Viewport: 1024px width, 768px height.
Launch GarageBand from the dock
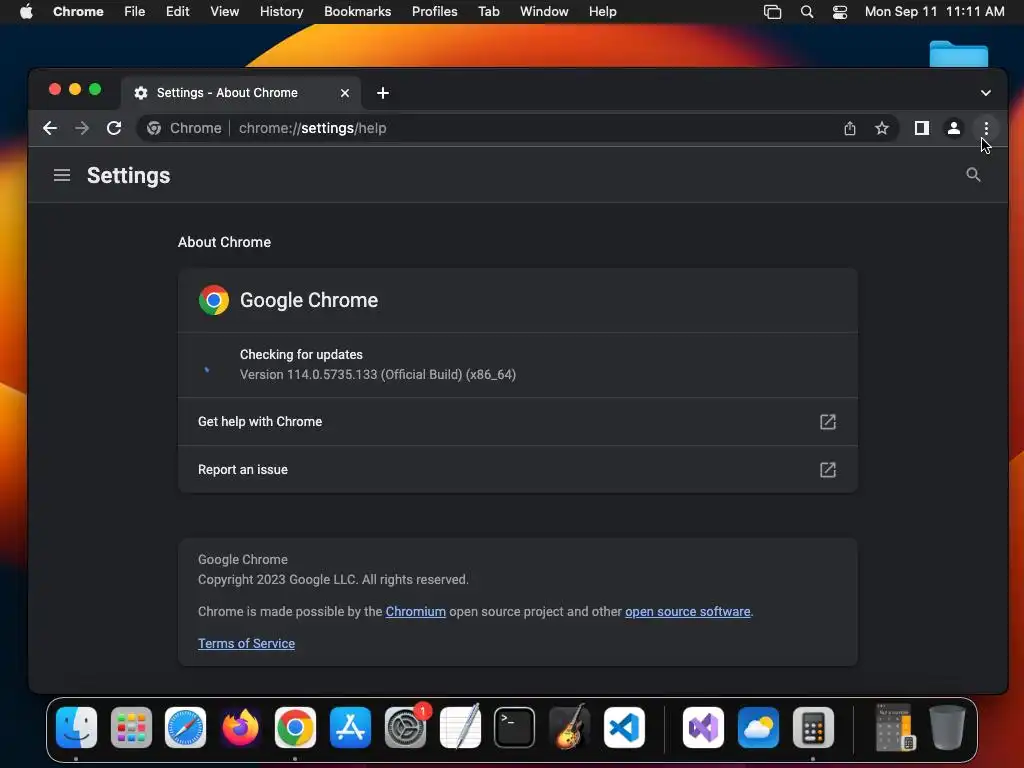(x=569, y=728)
